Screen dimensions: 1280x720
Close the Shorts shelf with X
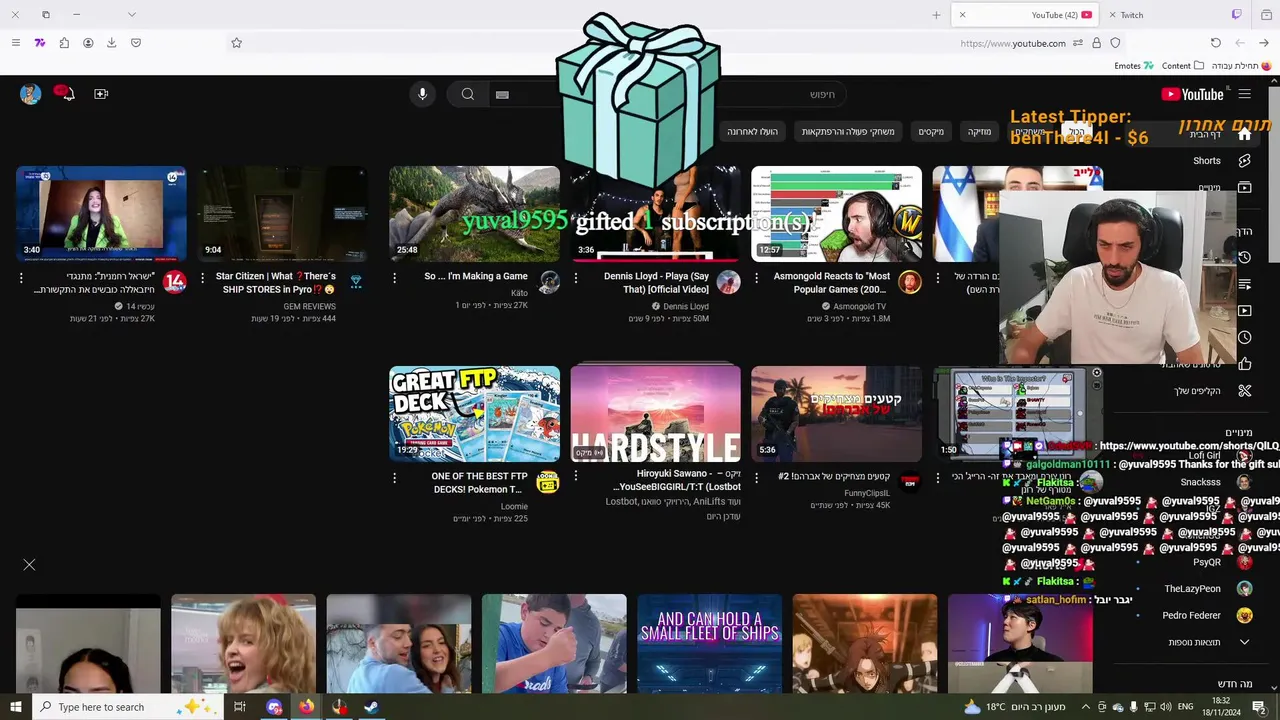tap(29, 565)
